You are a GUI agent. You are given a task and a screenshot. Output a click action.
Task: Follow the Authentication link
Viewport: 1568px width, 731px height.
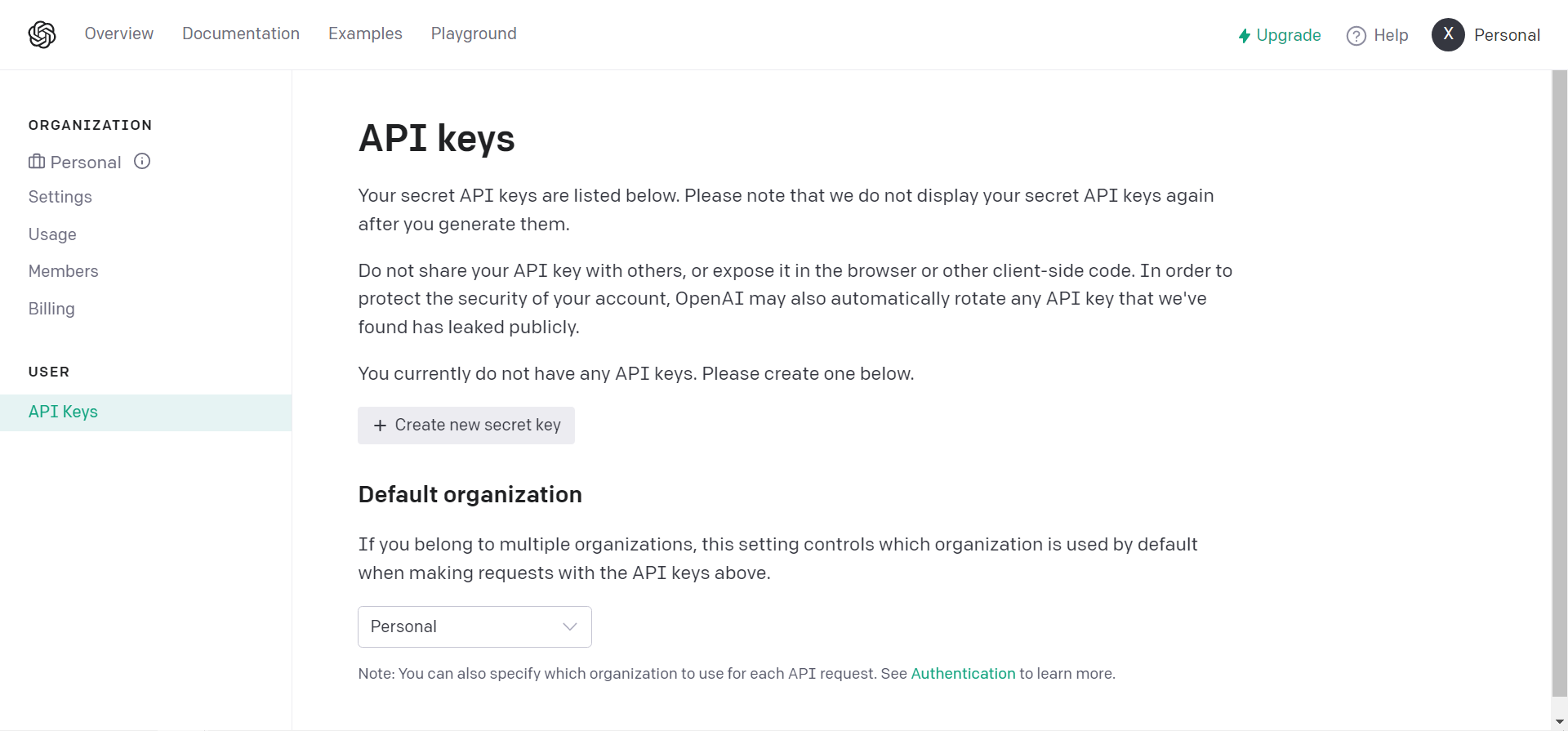[x=963, y=673]
